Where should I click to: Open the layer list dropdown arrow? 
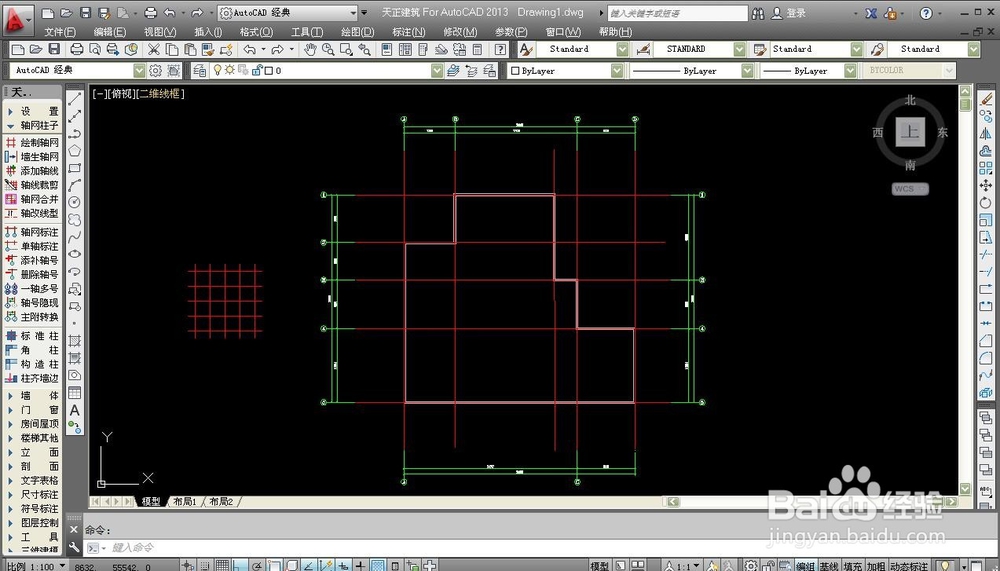(437, 70)
